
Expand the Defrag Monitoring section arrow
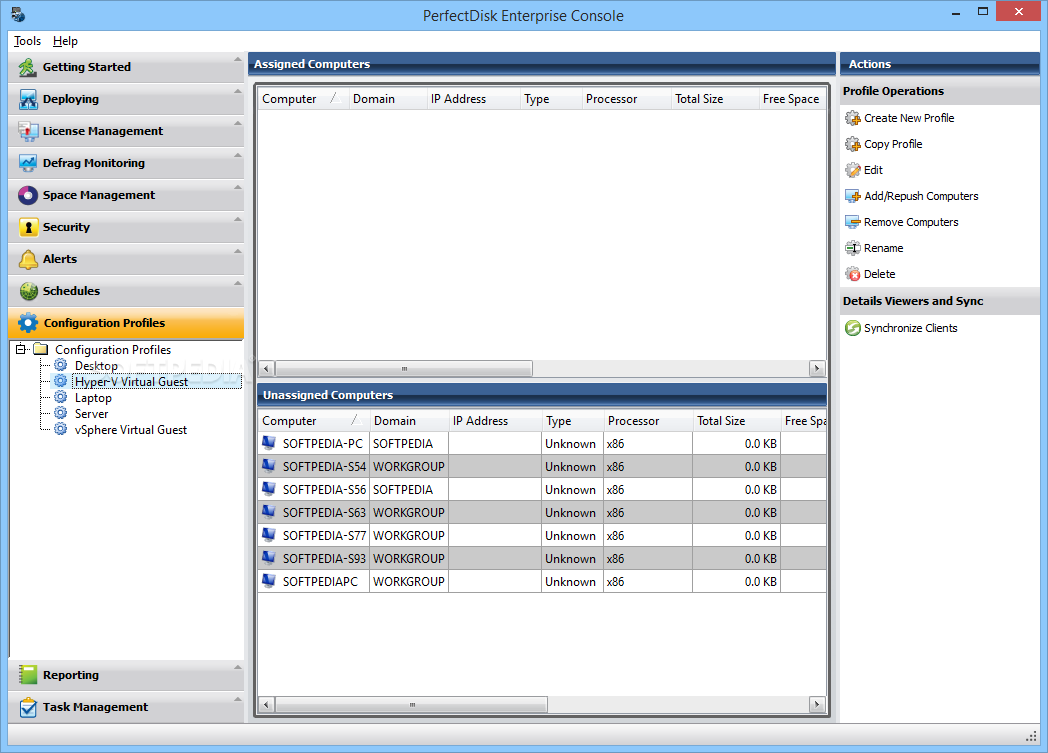click(237, 156)
